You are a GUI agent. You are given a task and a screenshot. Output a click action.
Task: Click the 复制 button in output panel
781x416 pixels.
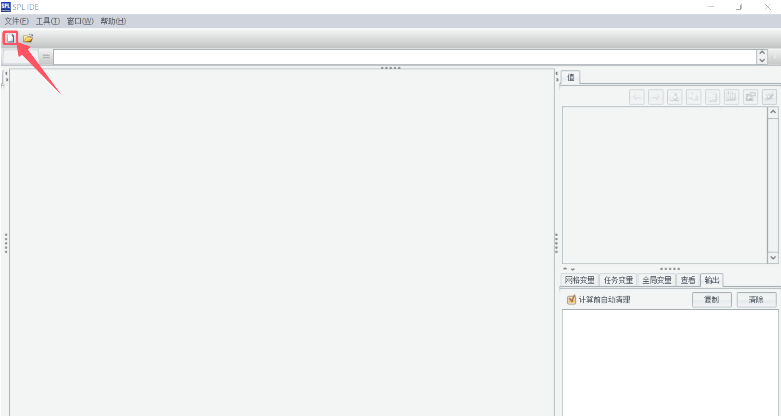coord(712,300)
